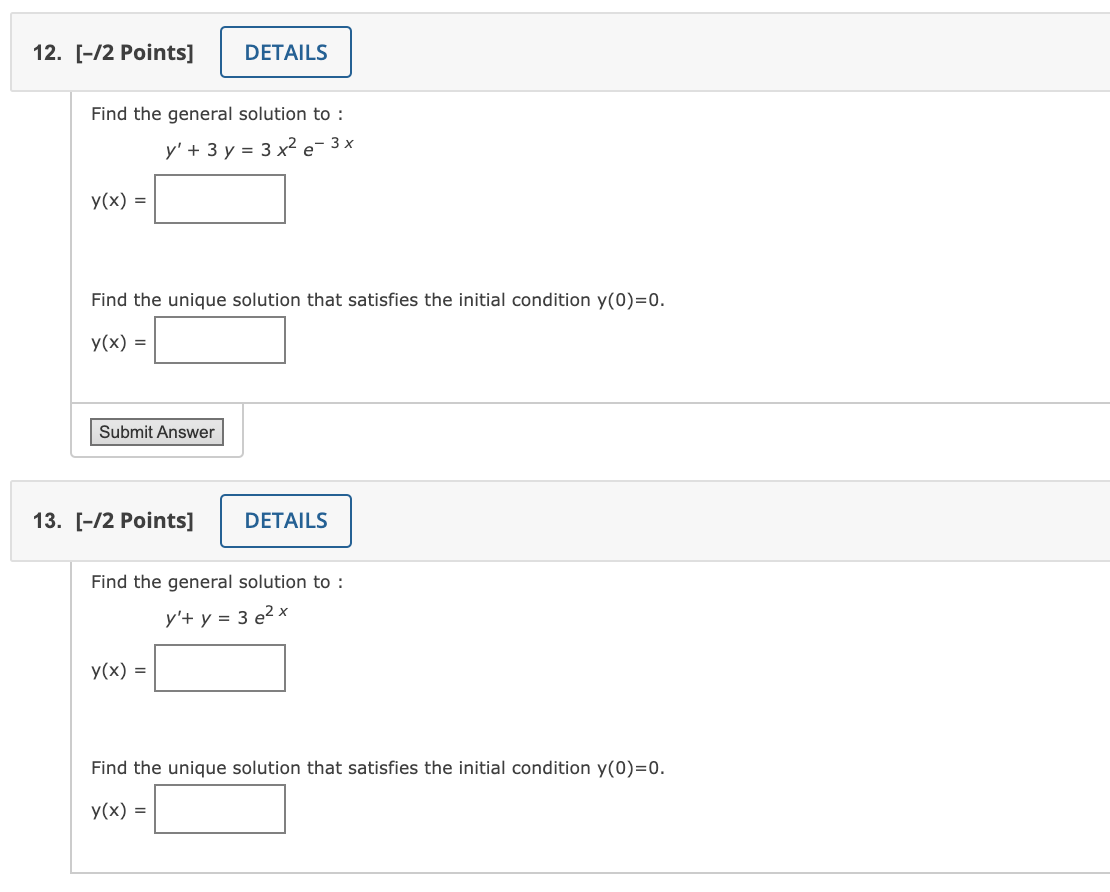1110x892 pixels.
Task: Focus question 13 unique solution input box
Action: point(220,809)
